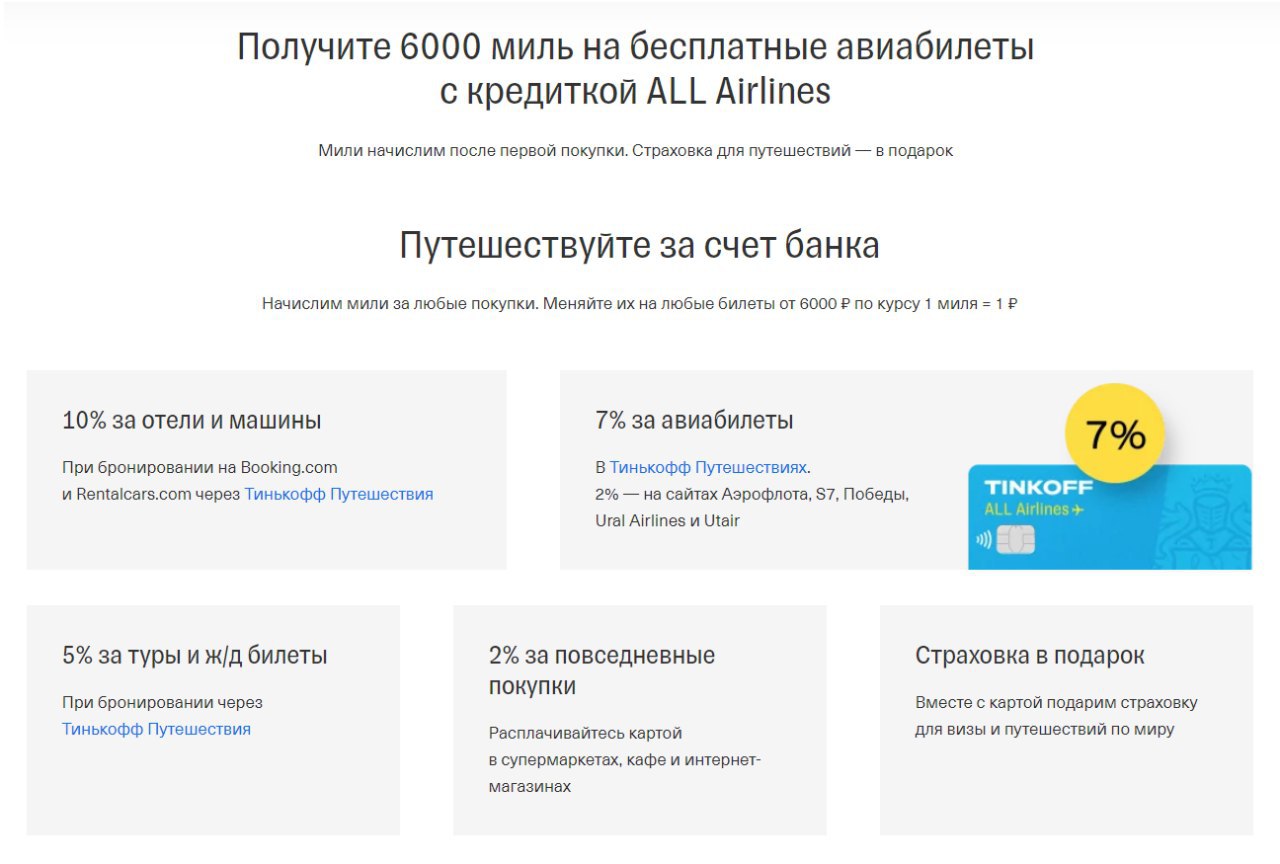The height and width of the screenshot is (864, 1280).
Task: Open Тинькофф Путешествия link in hotels card
Action: [x=339, y=494]
